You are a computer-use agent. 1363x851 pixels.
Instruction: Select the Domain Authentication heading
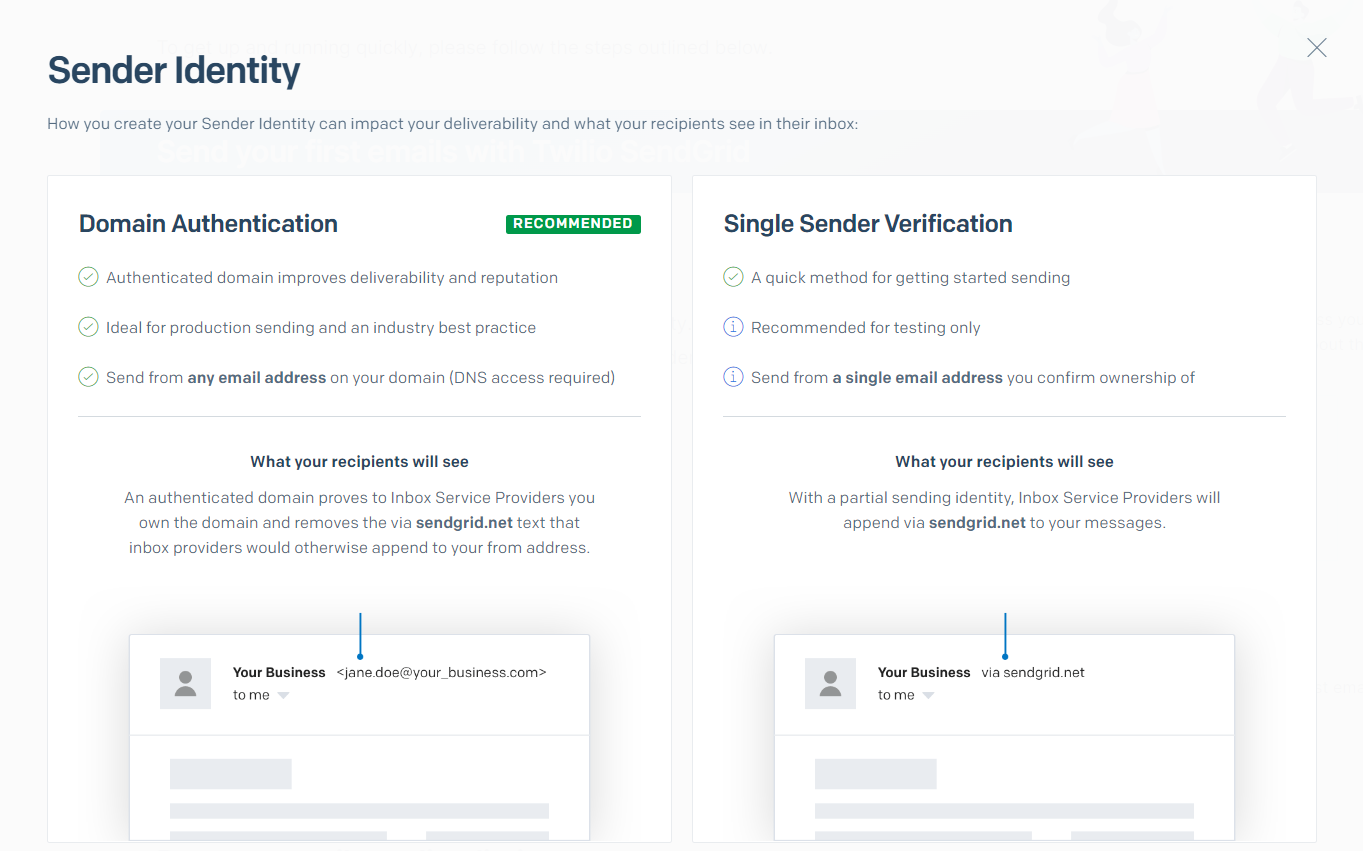pyautogui.click(x=208, y=224)
